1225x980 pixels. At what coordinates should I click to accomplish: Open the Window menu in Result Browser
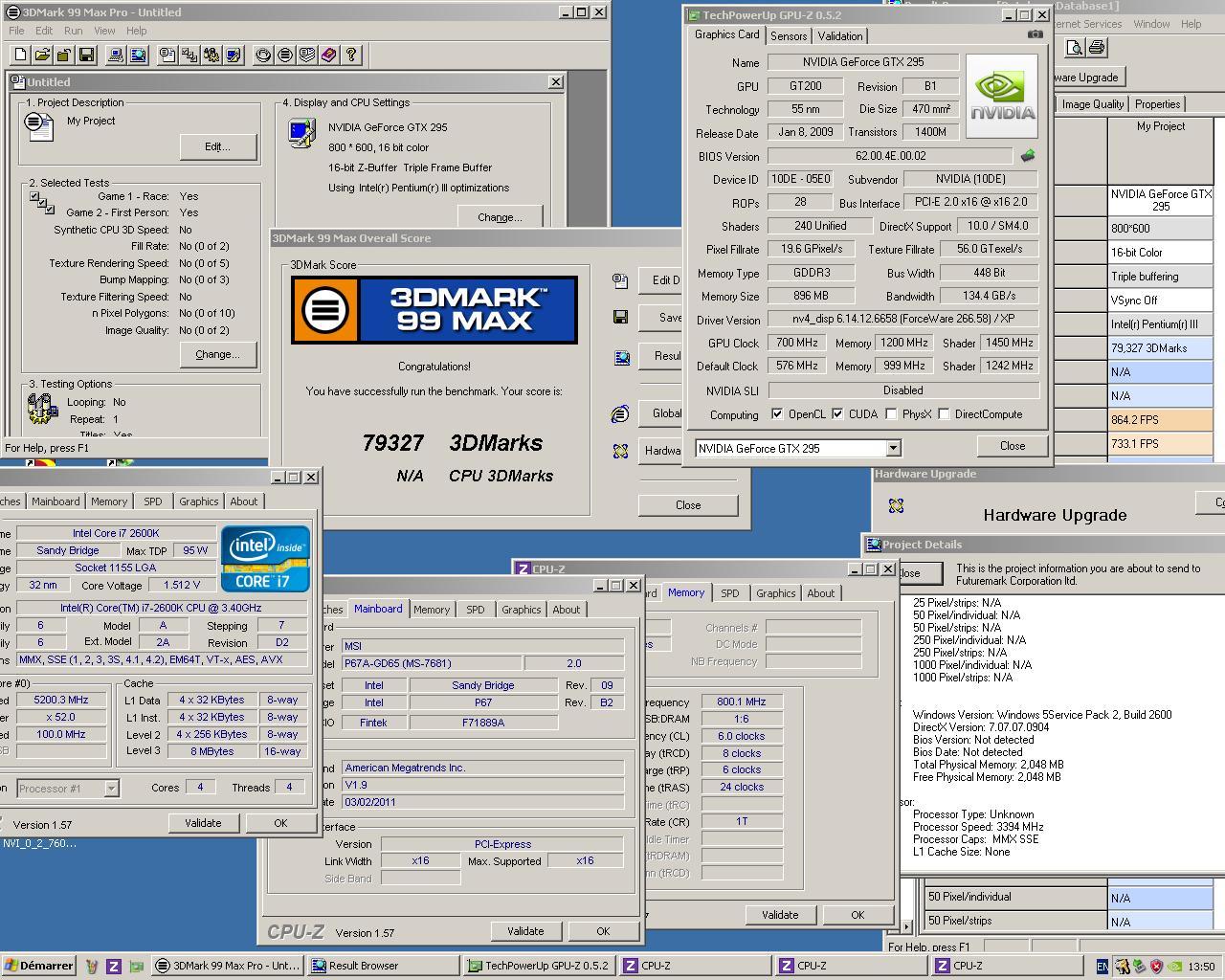point(1151,24)
